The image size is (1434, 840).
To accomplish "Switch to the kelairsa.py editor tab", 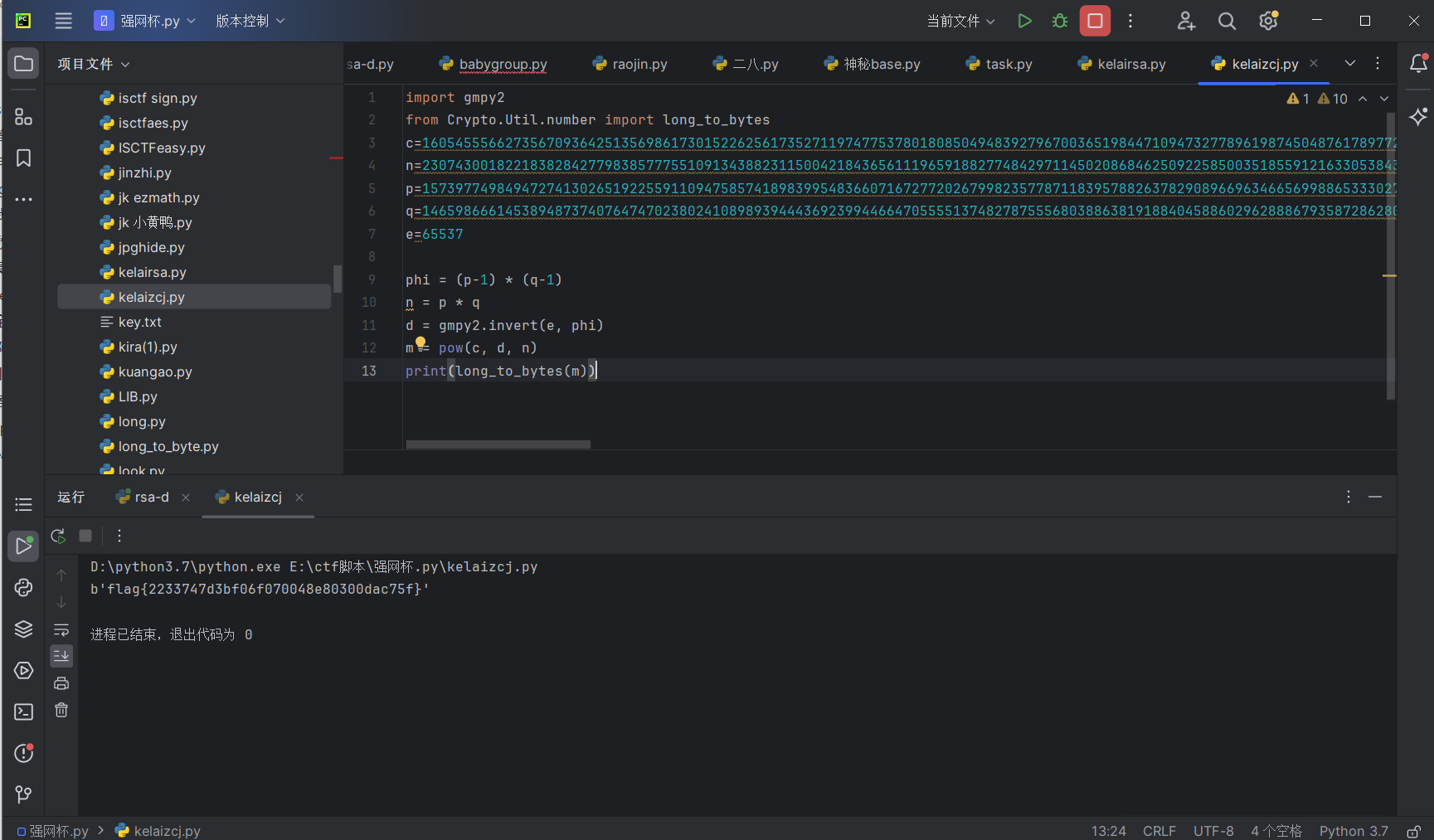I will pos(1121,64).
